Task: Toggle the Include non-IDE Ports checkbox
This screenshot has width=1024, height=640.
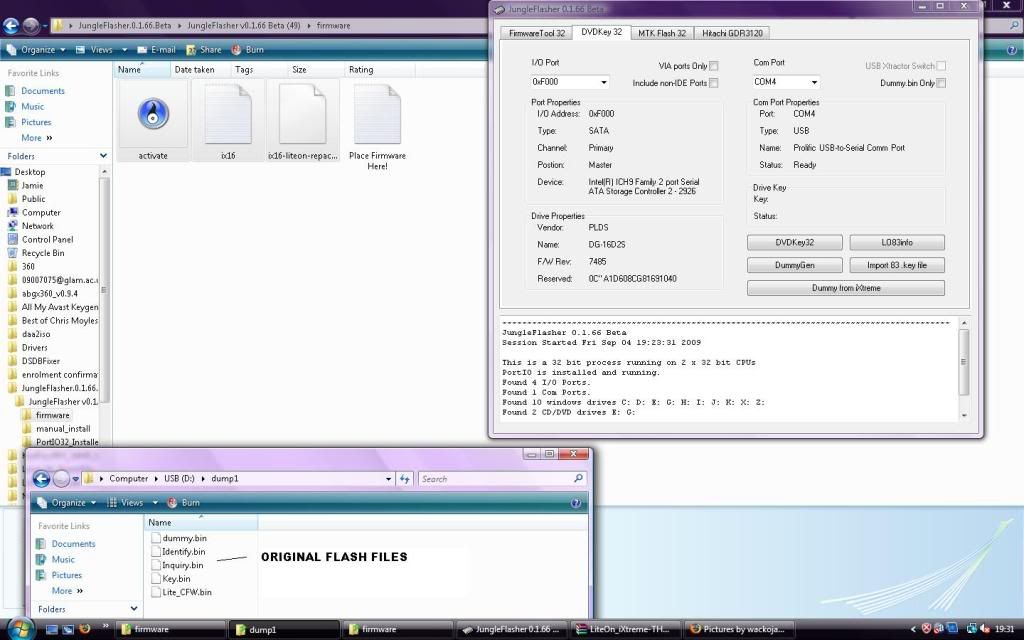Action: pyautogui.click(x=713, y=83)
